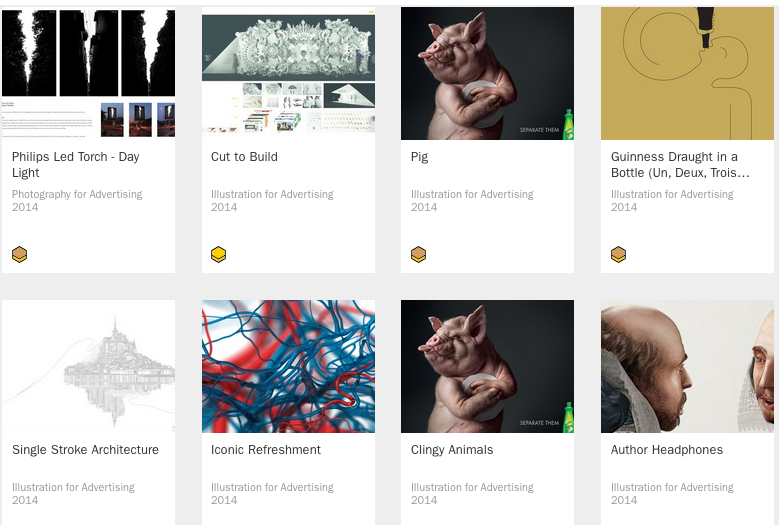
Task: Open the Guinness Draught golden illustration thumbnail
Action: point(687,73)
